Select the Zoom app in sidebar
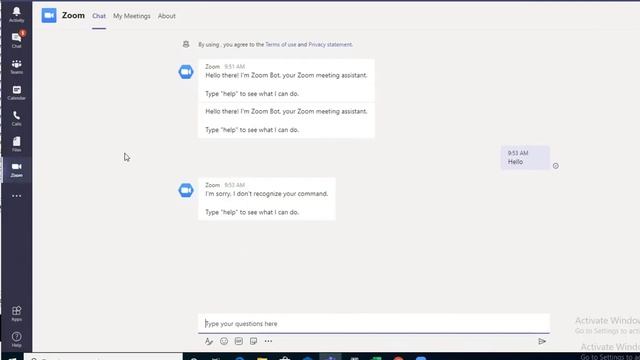The image size is (640, 360). (16, 169)
